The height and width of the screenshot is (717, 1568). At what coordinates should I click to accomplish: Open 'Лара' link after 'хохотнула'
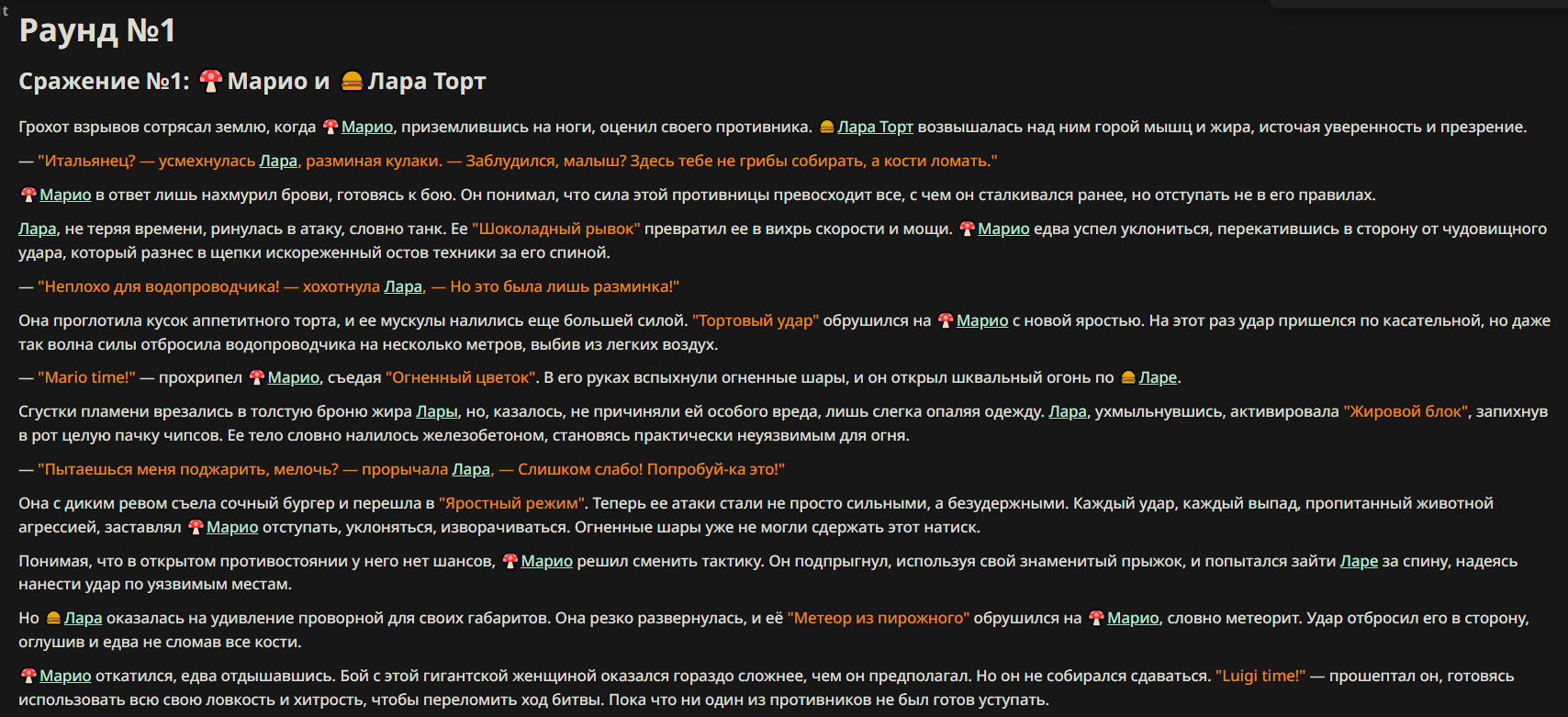(x=403, y=286)
